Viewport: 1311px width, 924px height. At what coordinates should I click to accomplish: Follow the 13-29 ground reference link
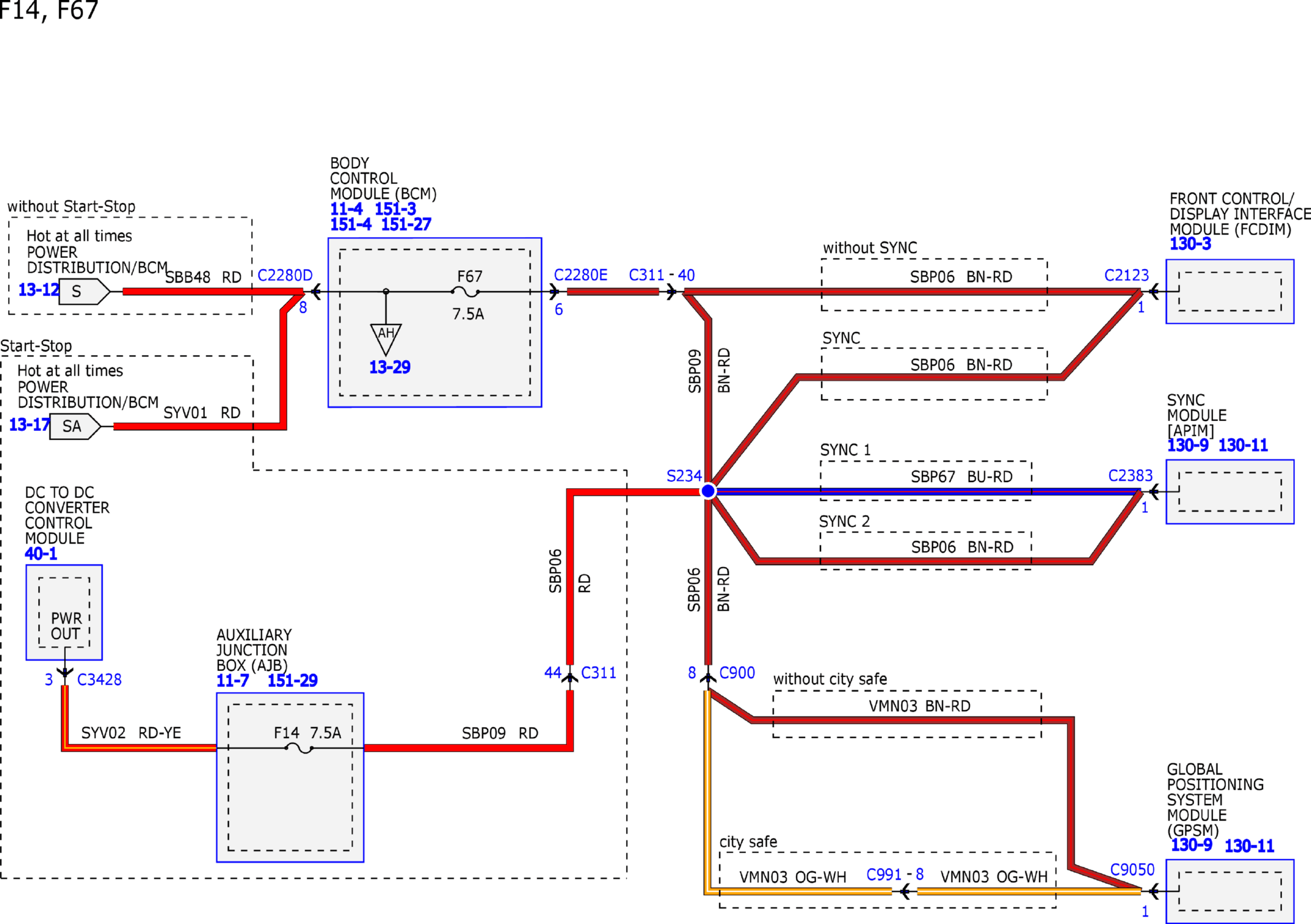pyautogui.click(x=390, y=368)
